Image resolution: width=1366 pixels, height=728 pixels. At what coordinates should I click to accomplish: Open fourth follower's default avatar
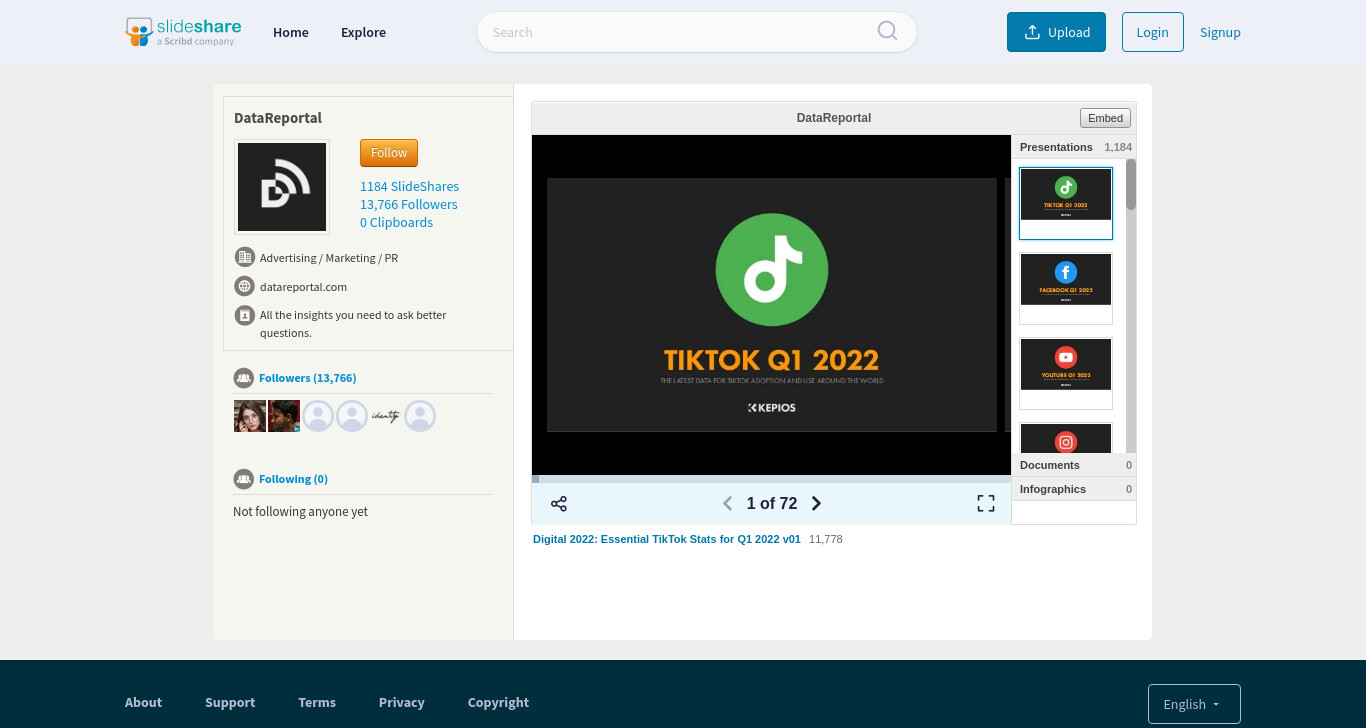pyautogui.click(x=352, y=416)
